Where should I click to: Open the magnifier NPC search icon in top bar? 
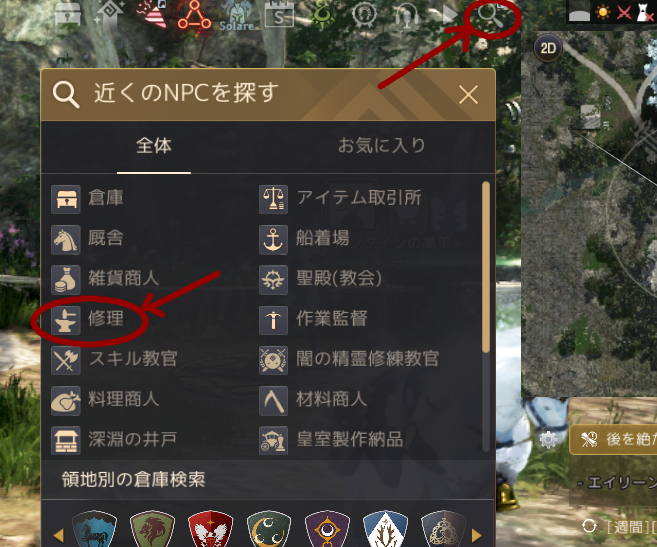[x=491, y=16]
